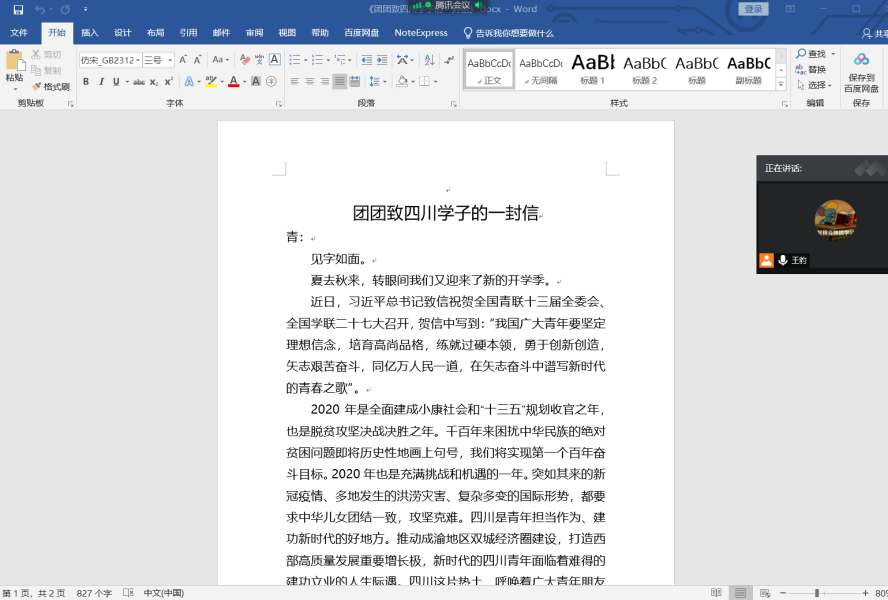Center the paragraph text
Viewport: 888px width, 600px height.
point(310,82)
